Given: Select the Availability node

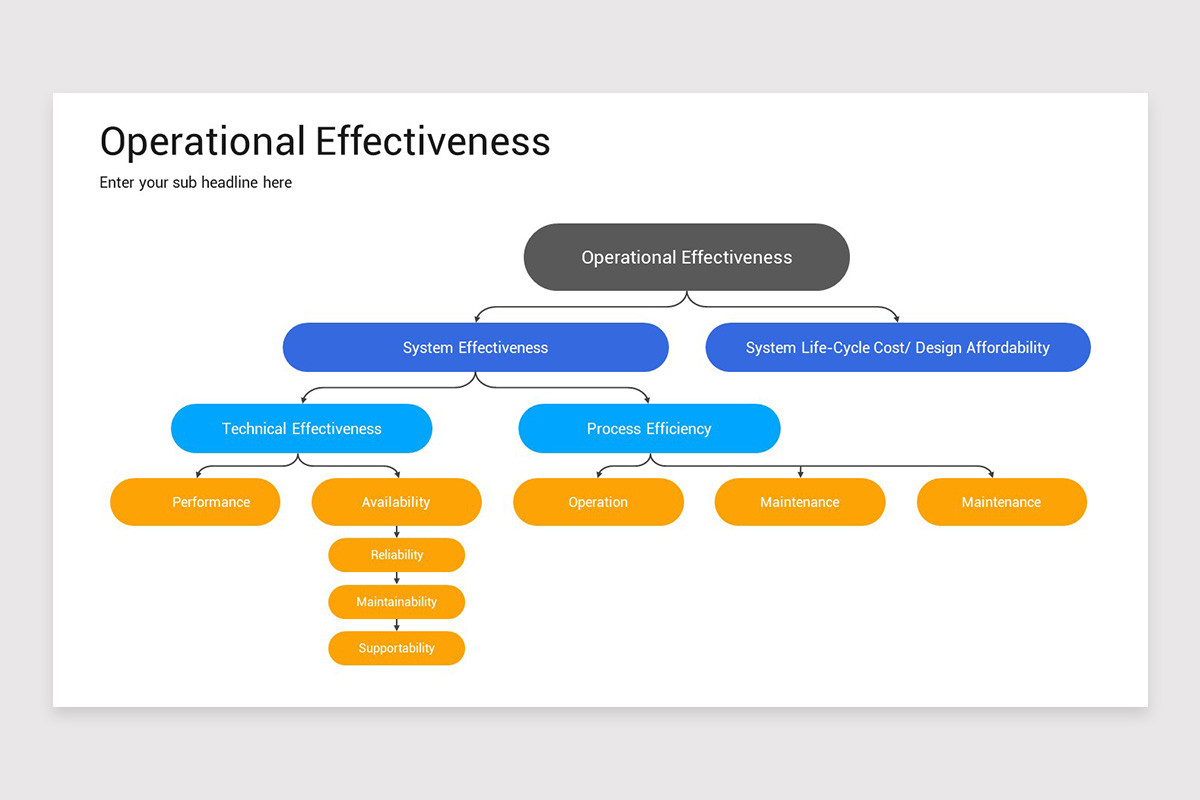Looking at the screenshot, I should tap(396, 501).
